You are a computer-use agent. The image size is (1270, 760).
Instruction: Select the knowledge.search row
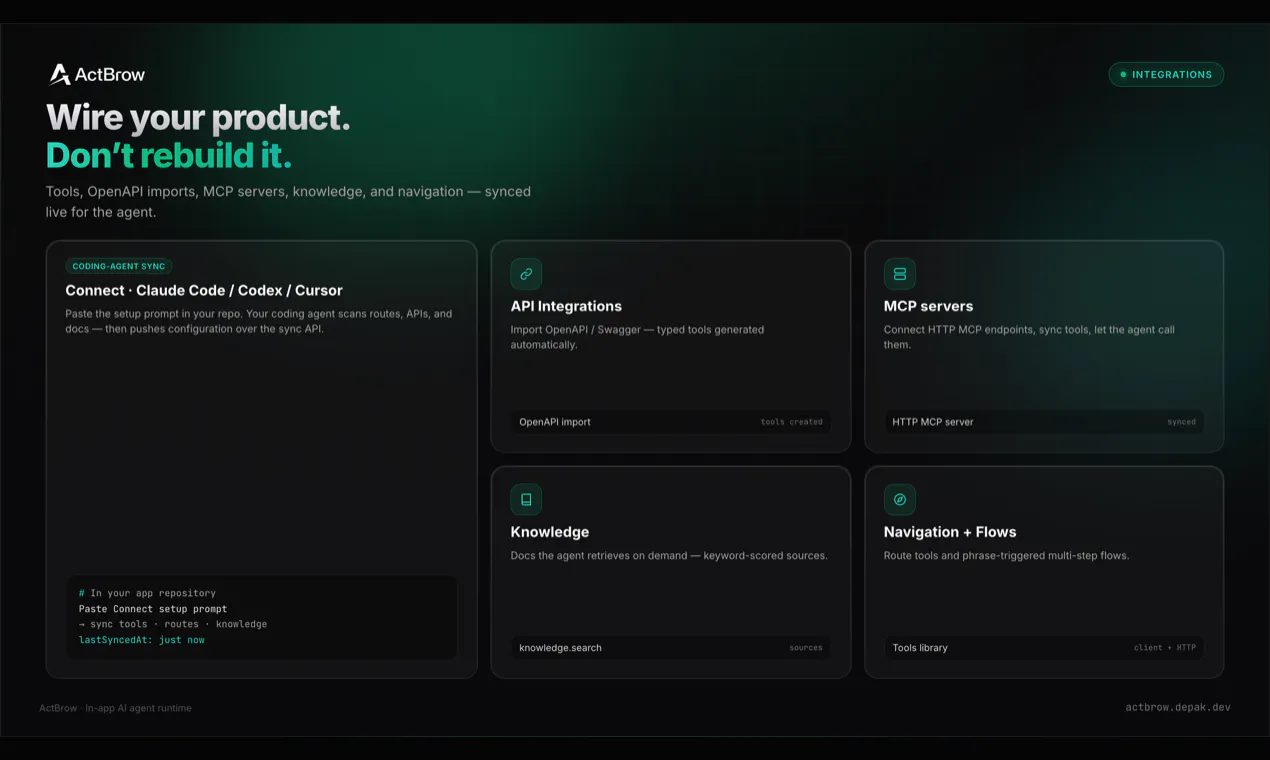671,648
